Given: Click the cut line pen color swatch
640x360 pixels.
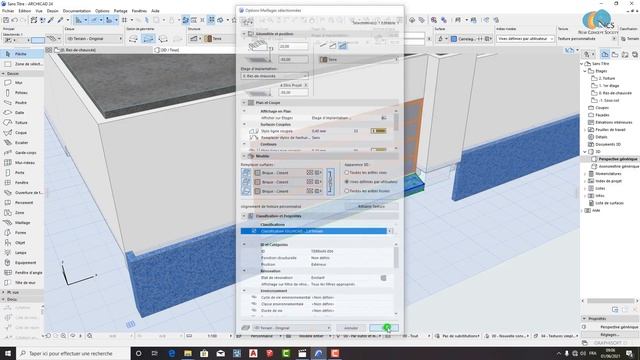Looking at the screenshot, I should (x=378, y=131).
